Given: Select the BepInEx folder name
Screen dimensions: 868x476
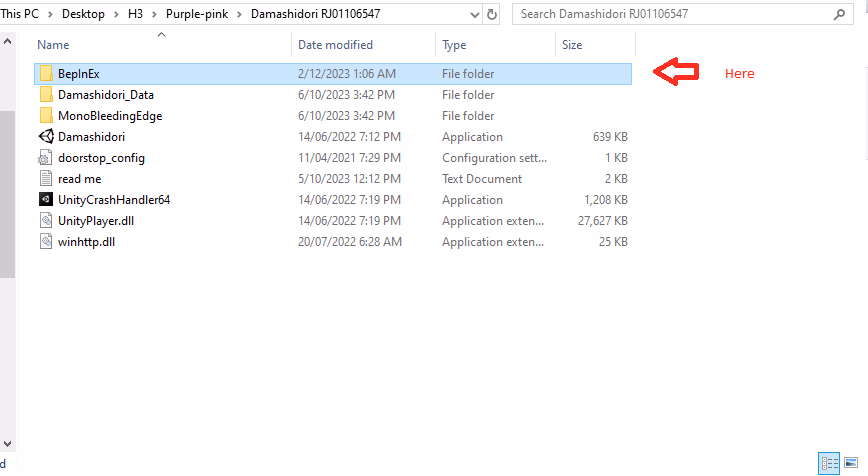Looking at the screenshot, I should 79,74.
